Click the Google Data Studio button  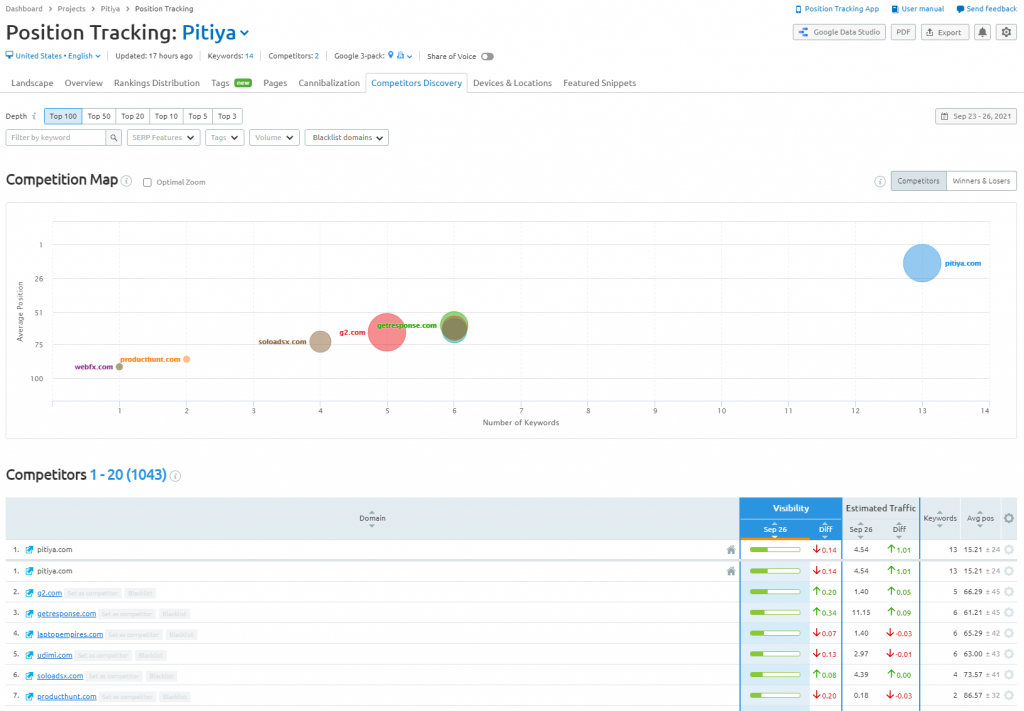click(x=839, y=32)
